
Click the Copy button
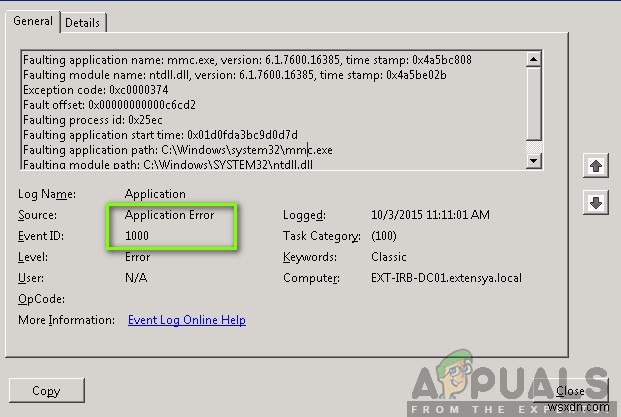coord(46,390)
